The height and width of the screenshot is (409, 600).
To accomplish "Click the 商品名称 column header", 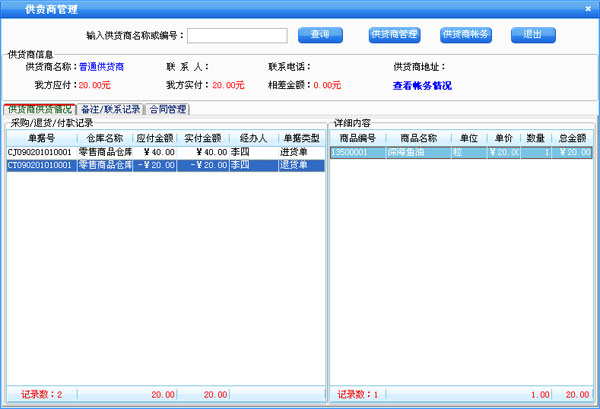I will point(418,138).
